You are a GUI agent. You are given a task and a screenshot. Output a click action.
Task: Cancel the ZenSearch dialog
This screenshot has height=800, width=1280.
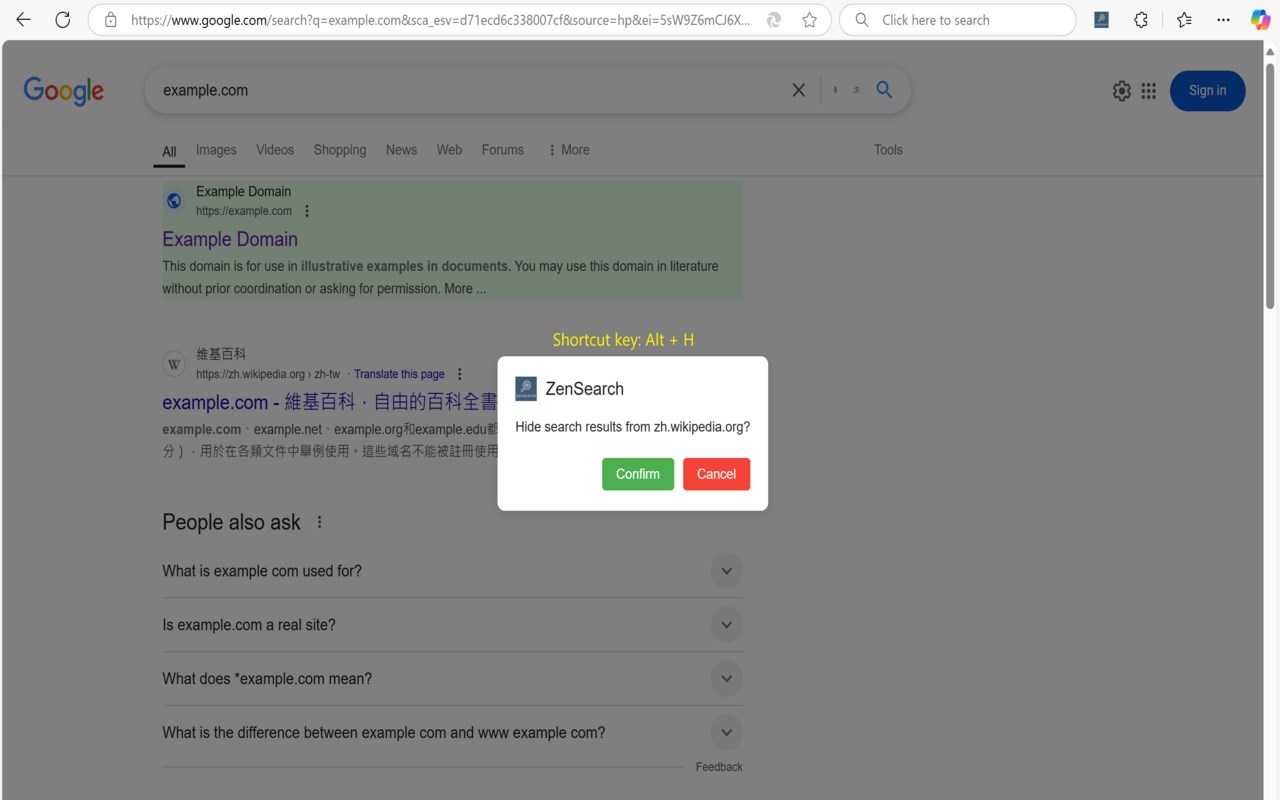coord(716,474)
